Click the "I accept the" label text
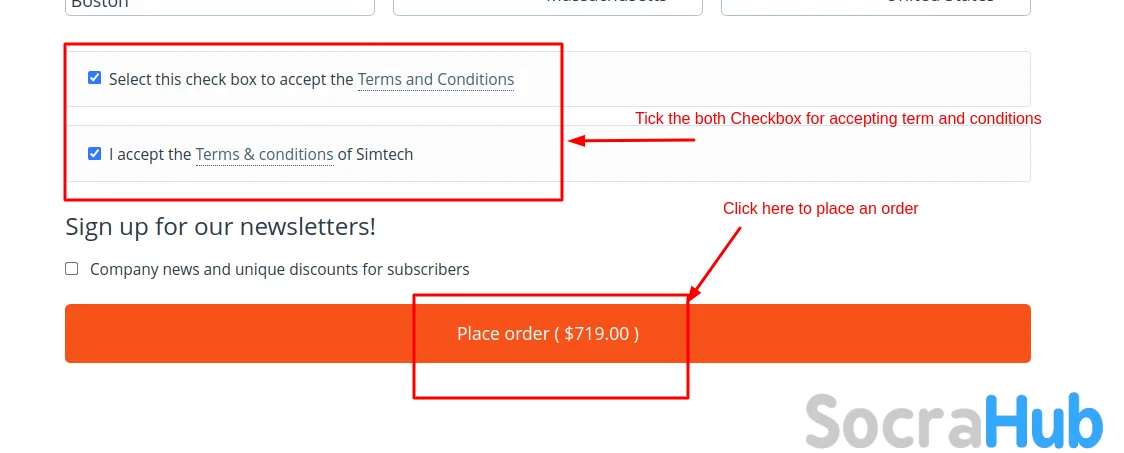The height and width of the screenshot is (453, 1124). tap(150, 155)
